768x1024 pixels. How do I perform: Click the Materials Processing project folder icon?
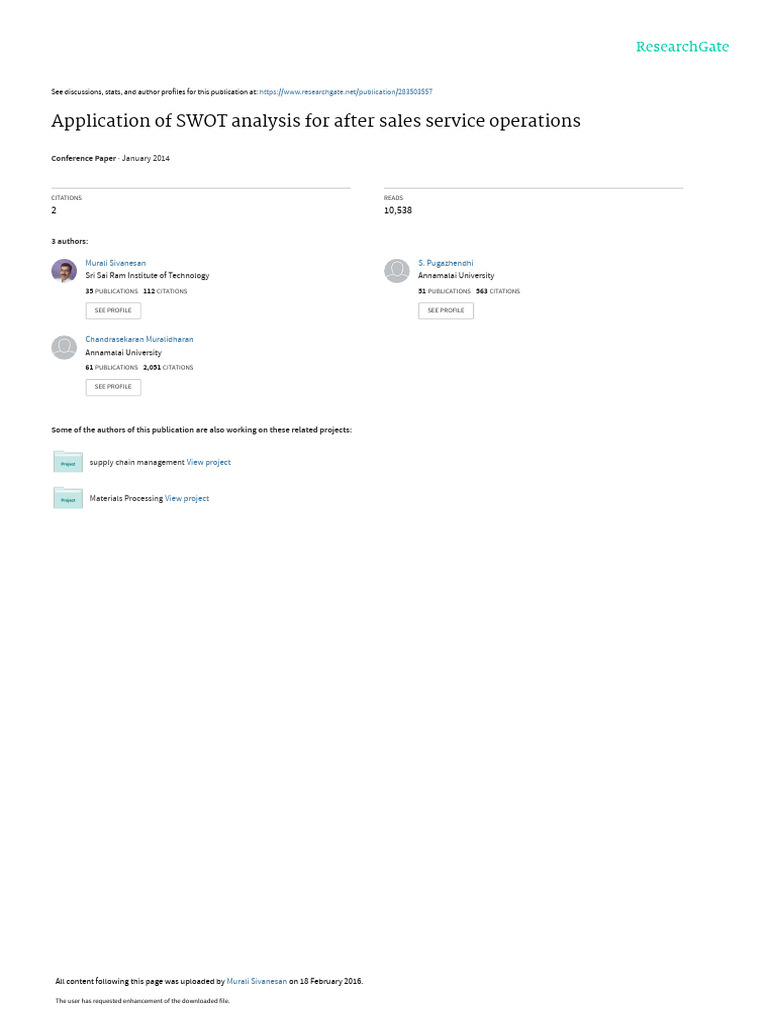tap(68, 498)
